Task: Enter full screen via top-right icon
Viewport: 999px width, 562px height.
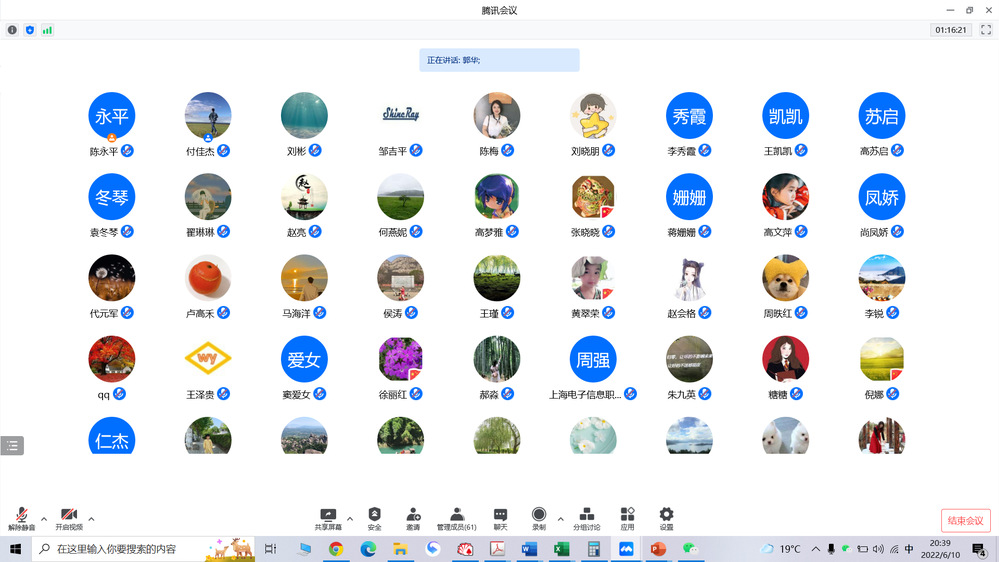Action: (985, 30)
